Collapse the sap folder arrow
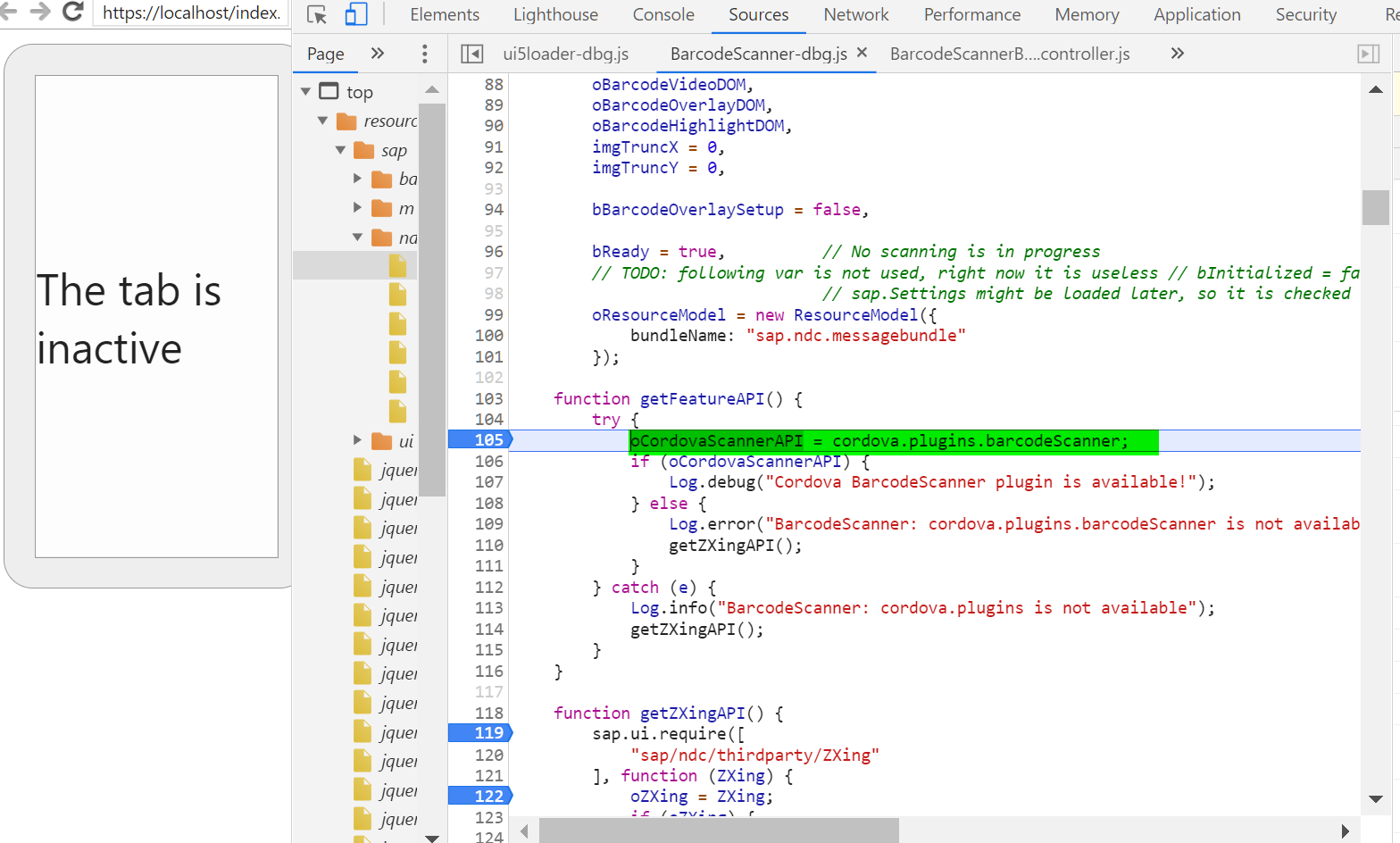Screen dimensions: 1400x843 point(340,150)
